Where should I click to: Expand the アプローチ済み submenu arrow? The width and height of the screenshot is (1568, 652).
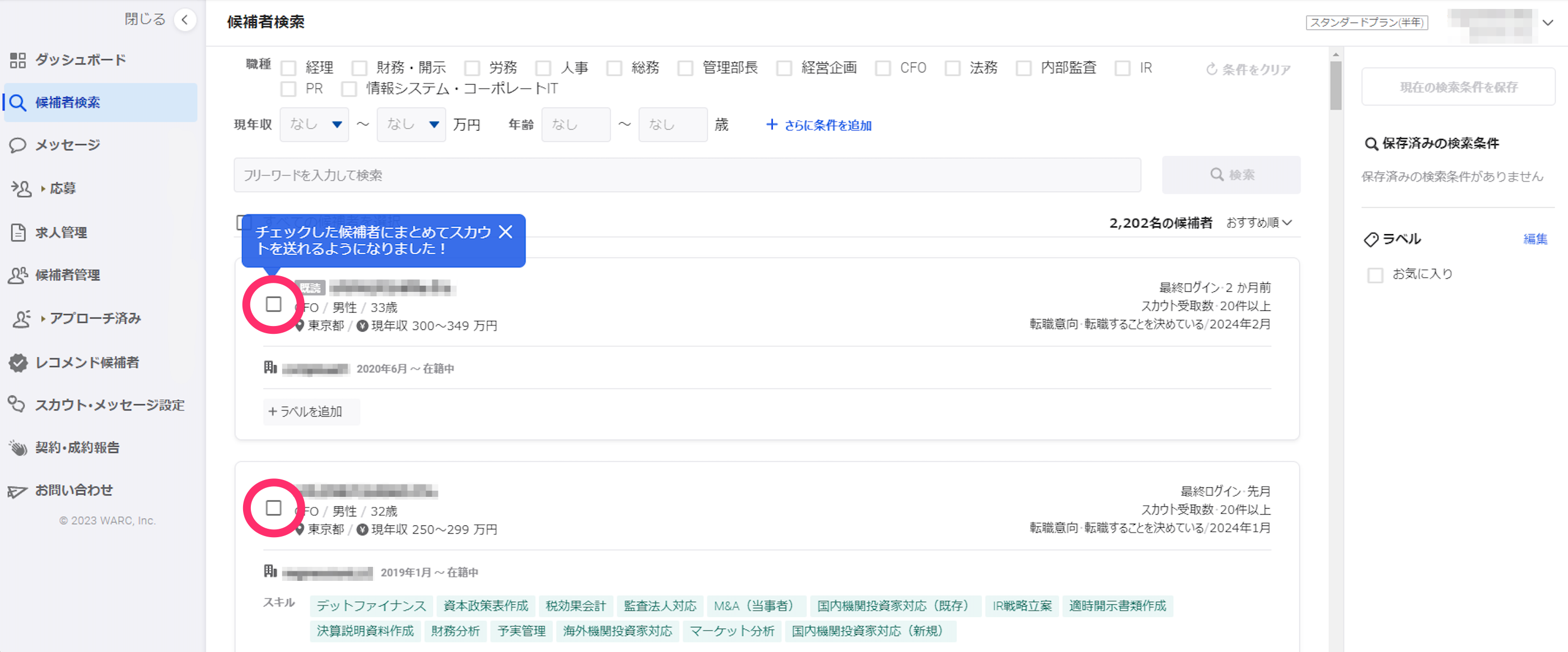pyautogui.click(x=43, y=318)
